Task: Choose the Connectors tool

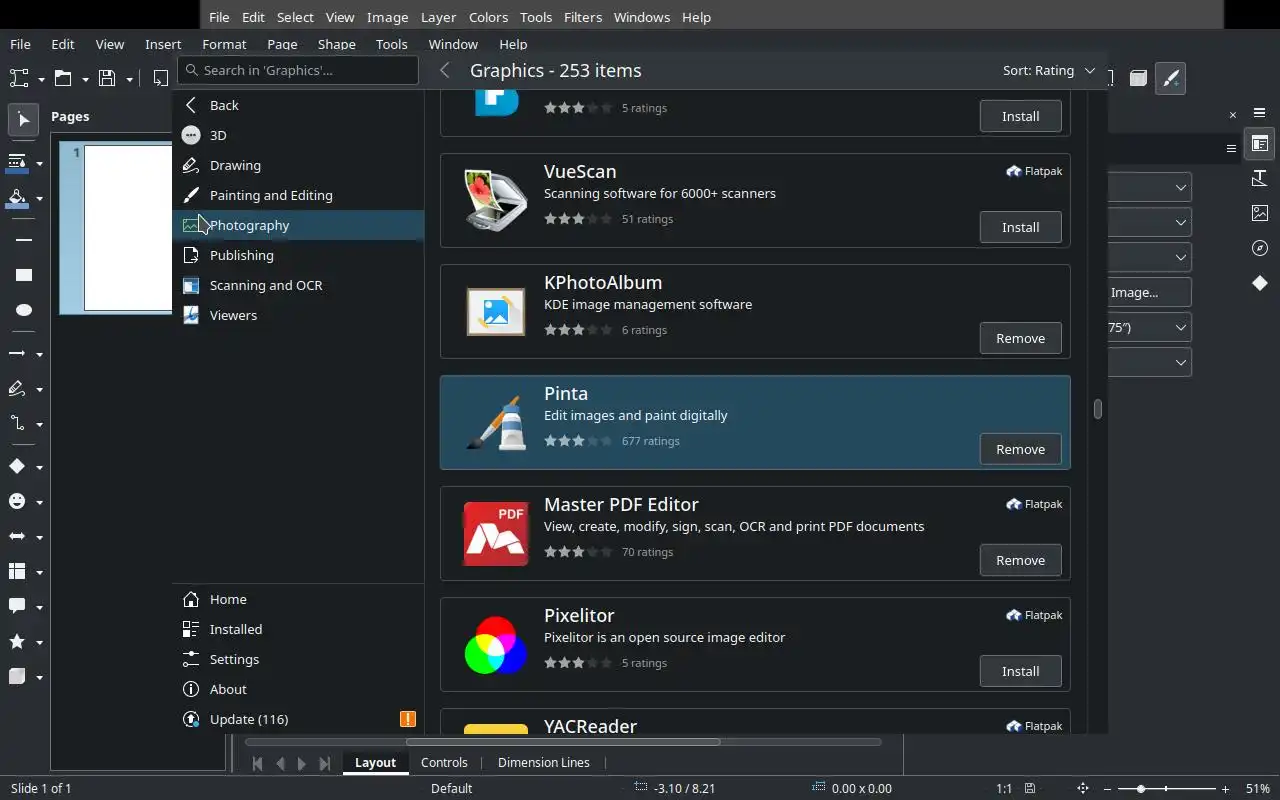Action: tap(17, 423)
